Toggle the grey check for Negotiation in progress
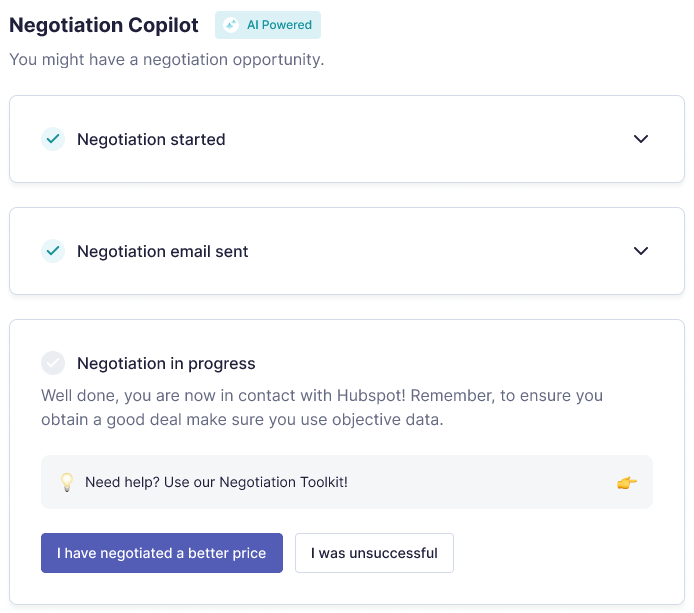Viewport: 694px width, 613px height. click(53, 363)
